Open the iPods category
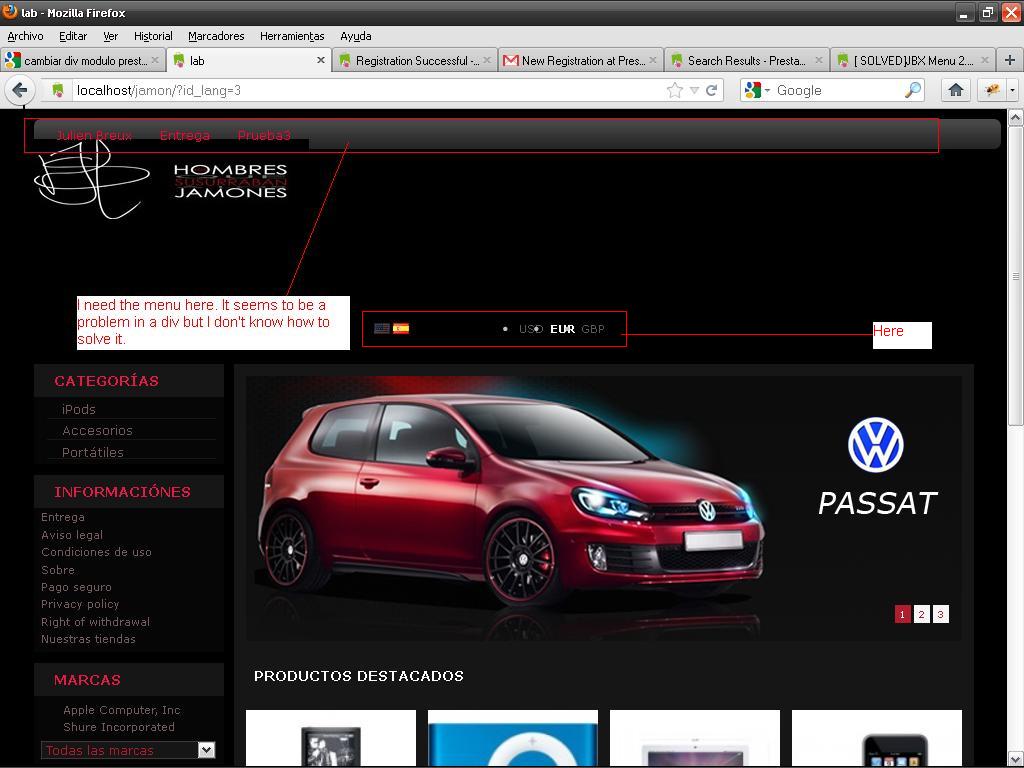Screen dimensions: 1024x768 [79, 409]
